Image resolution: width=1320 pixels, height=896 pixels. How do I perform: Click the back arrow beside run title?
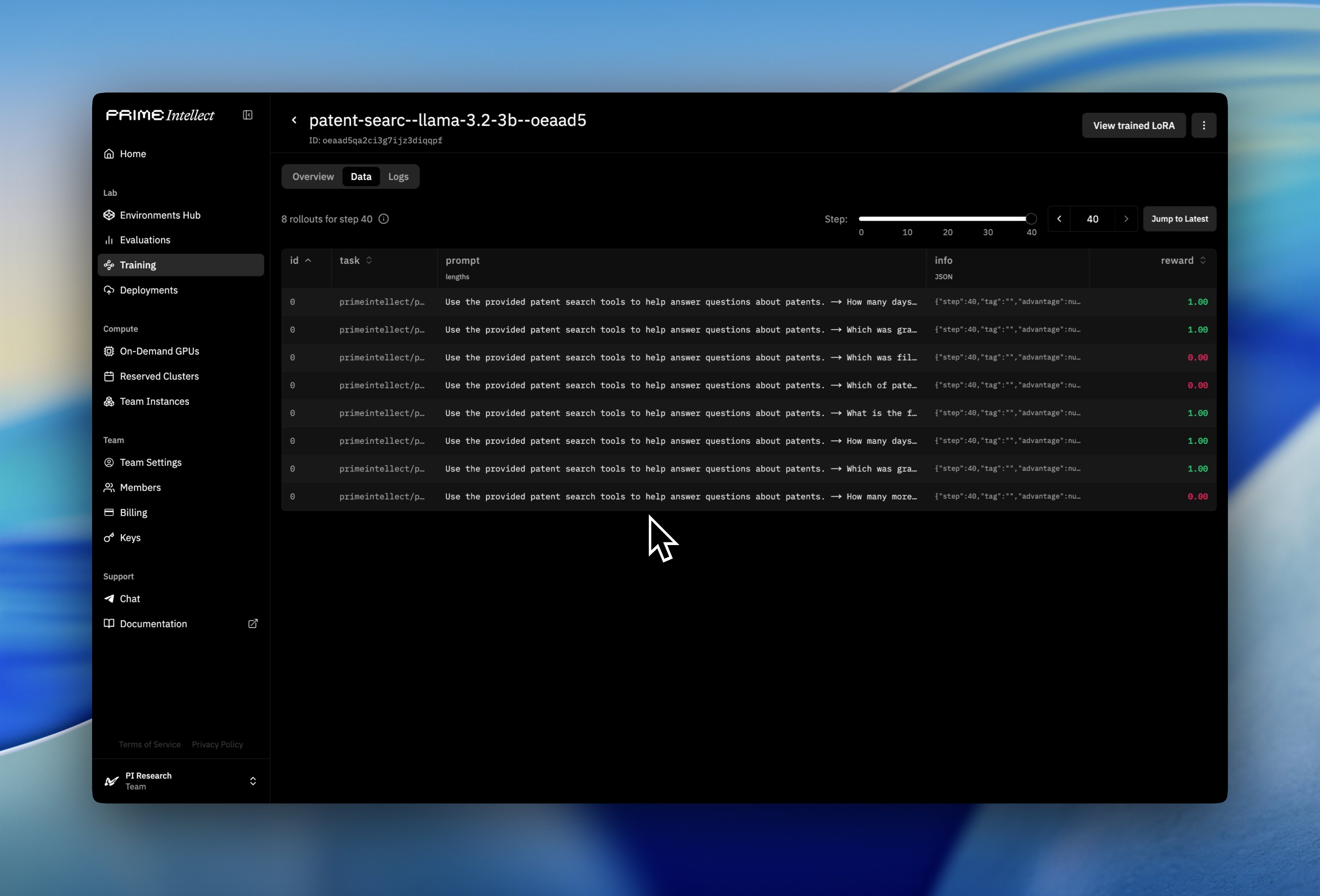click(x=294, y=120)
